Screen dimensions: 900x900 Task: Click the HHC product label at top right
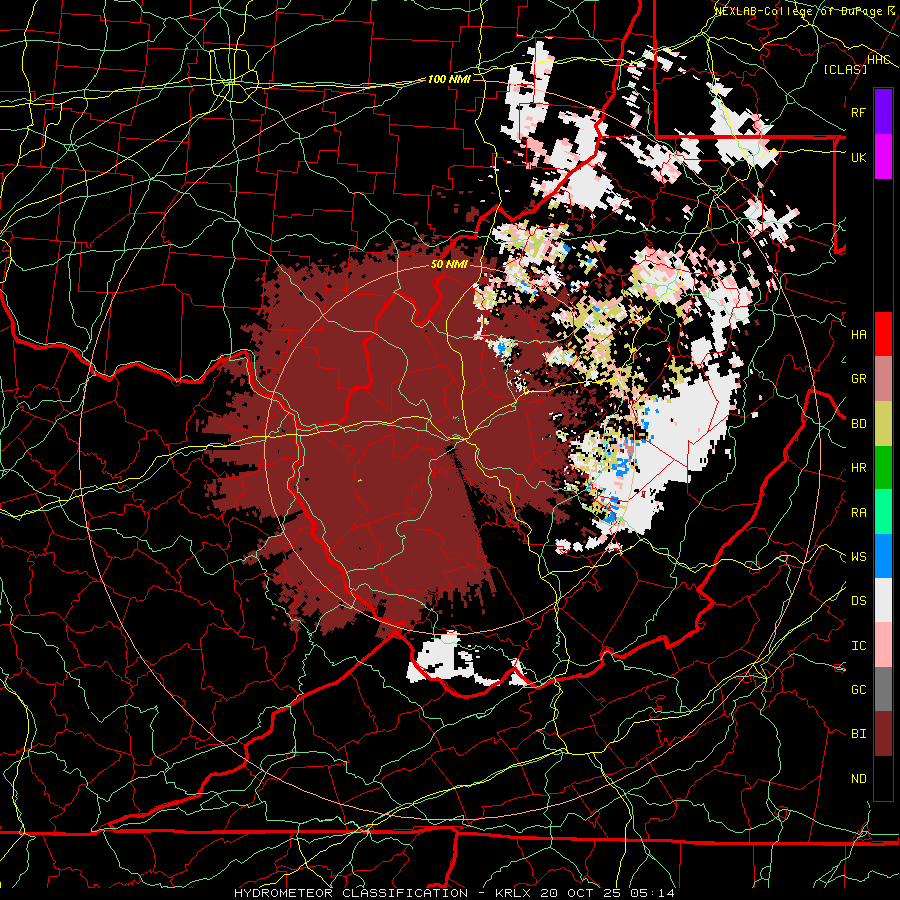pyautogui.click(x=879, y=60)
